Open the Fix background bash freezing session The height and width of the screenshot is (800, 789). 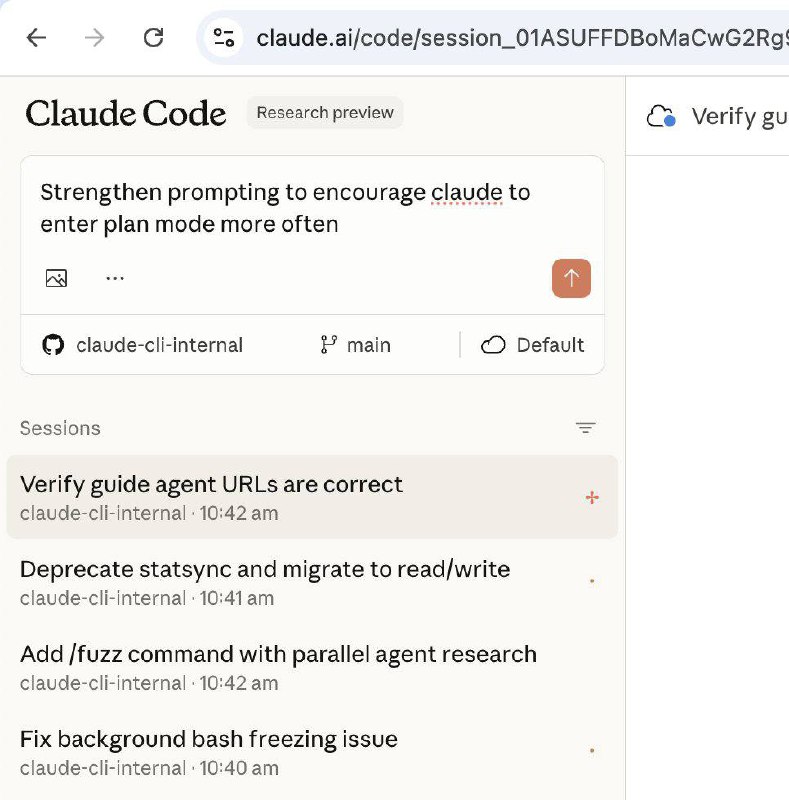click(x=209, y=752)
